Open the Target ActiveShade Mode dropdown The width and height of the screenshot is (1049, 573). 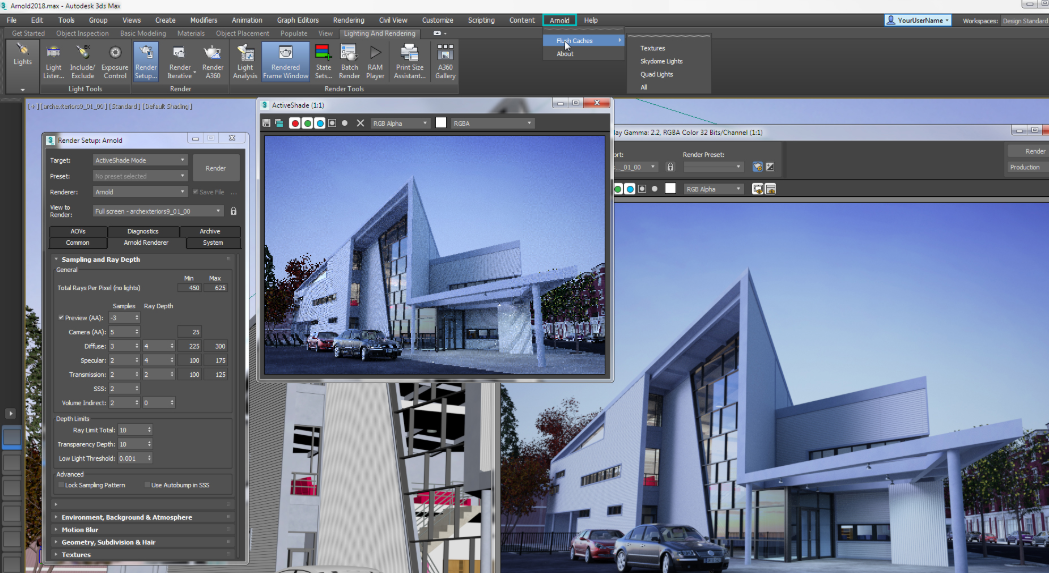coord(140,161)
